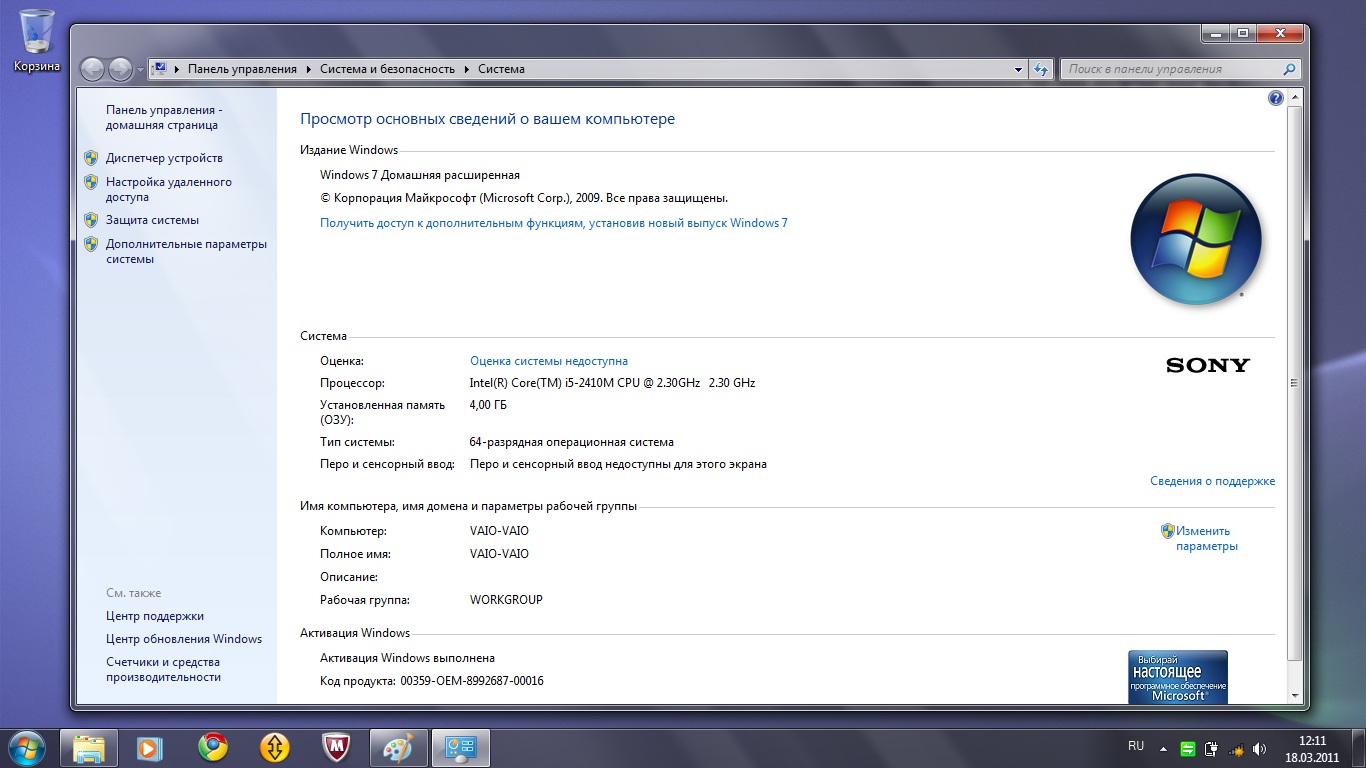This screenshot has width=1366, height=768.
Task: Click the scrollbar up arrow
Action: (1294, 98)
